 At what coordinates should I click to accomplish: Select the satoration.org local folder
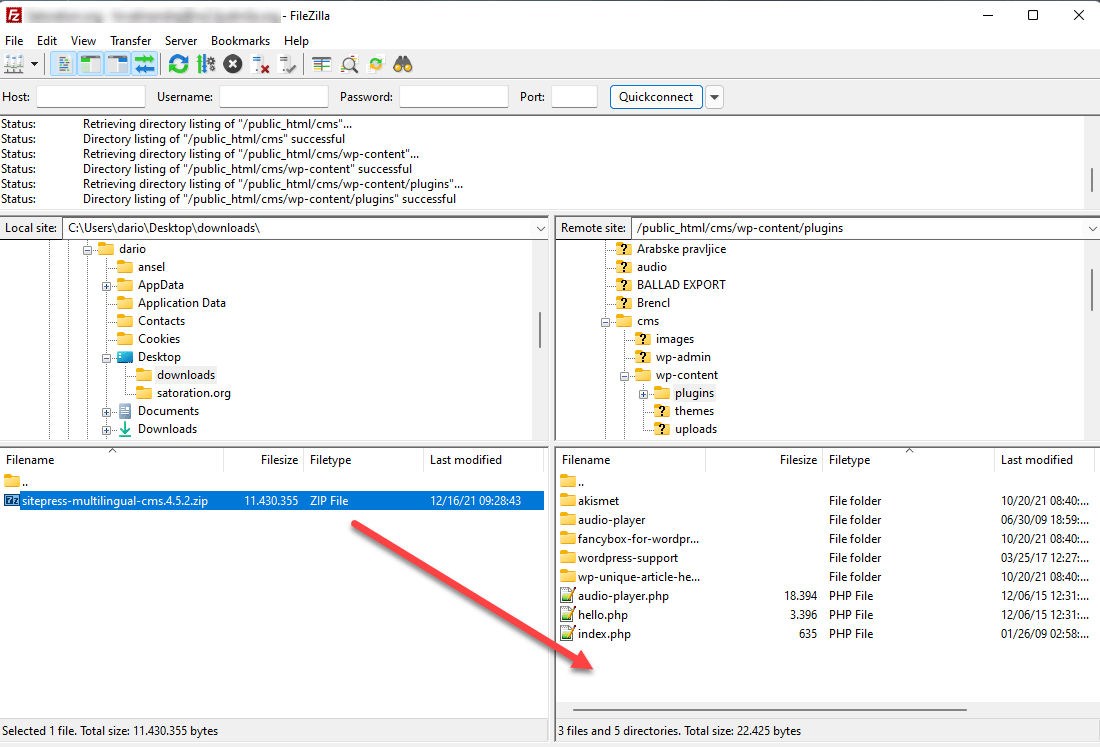coord(194,393)
